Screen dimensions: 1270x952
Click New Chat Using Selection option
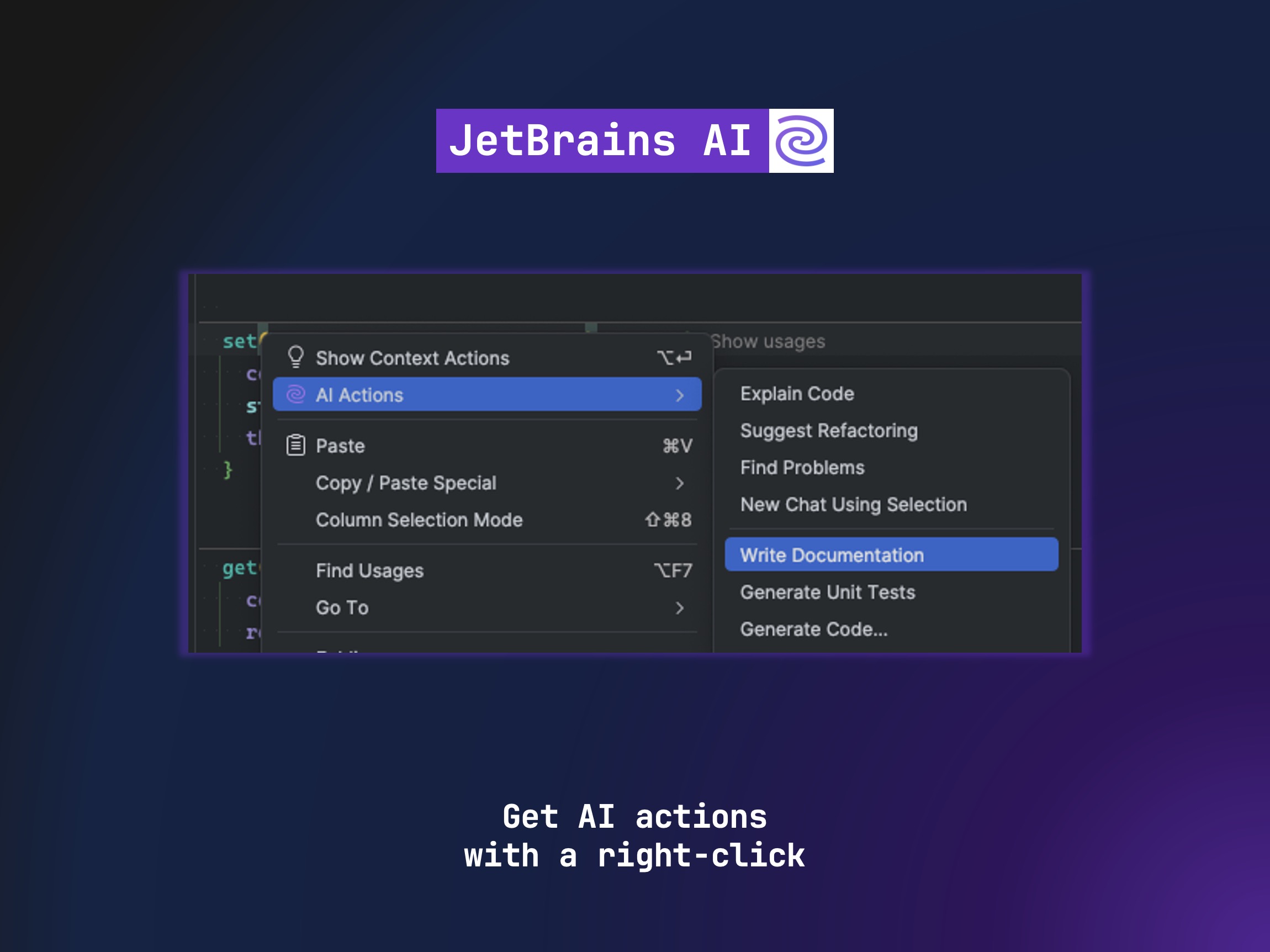(852, 503)
